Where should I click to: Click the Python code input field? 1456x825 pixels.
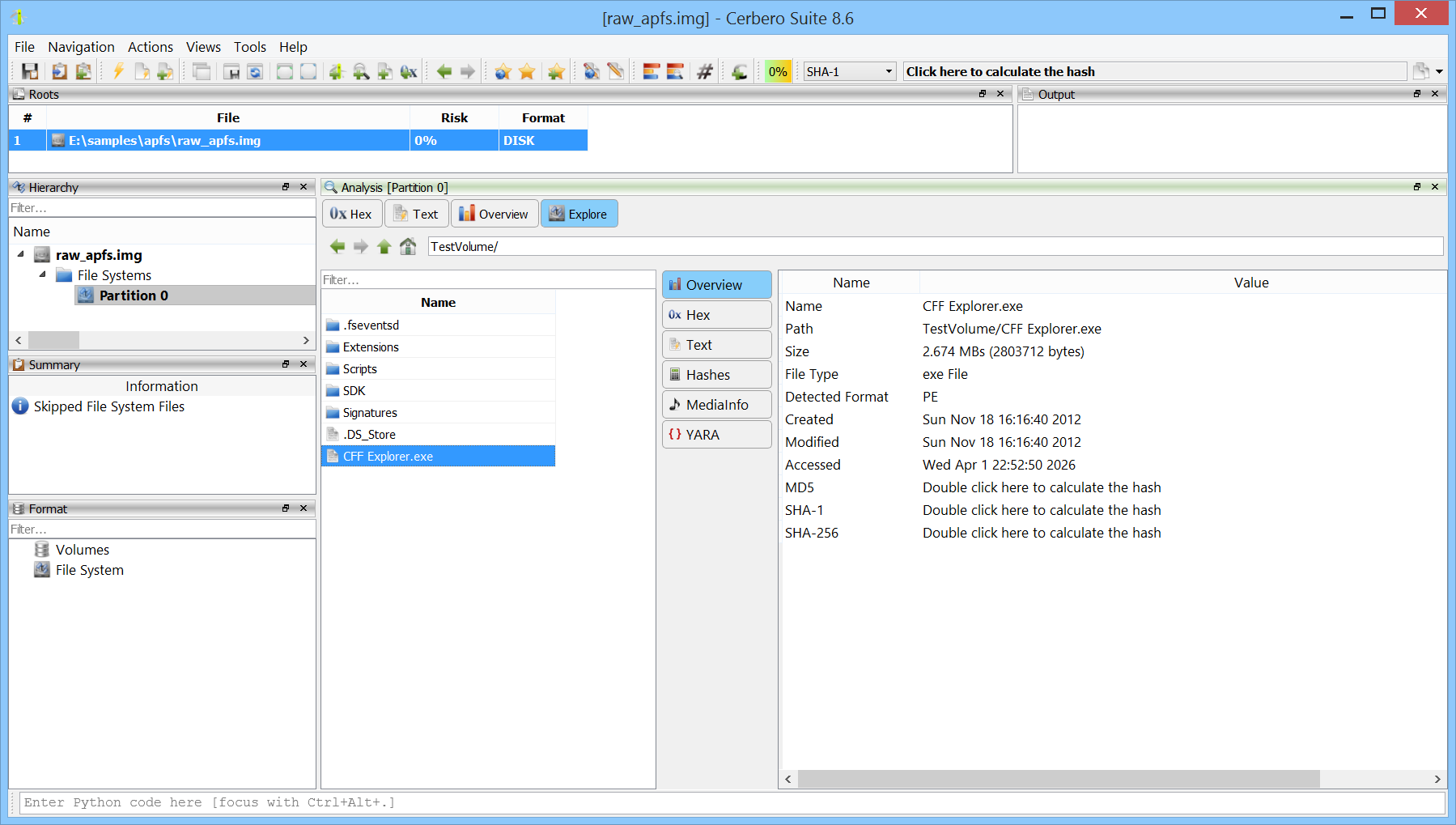728,802
